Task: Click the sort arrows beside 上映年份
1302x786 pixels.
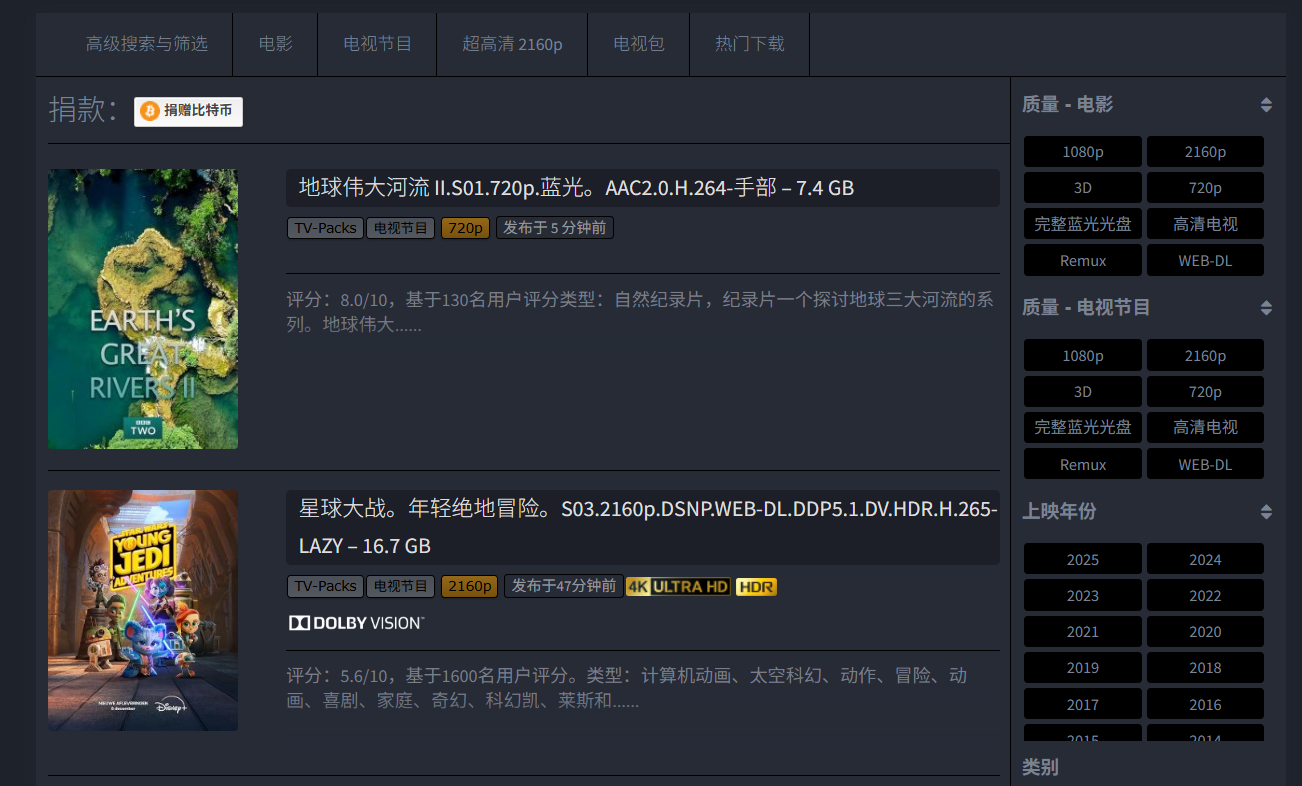Action: (1266, 511)
